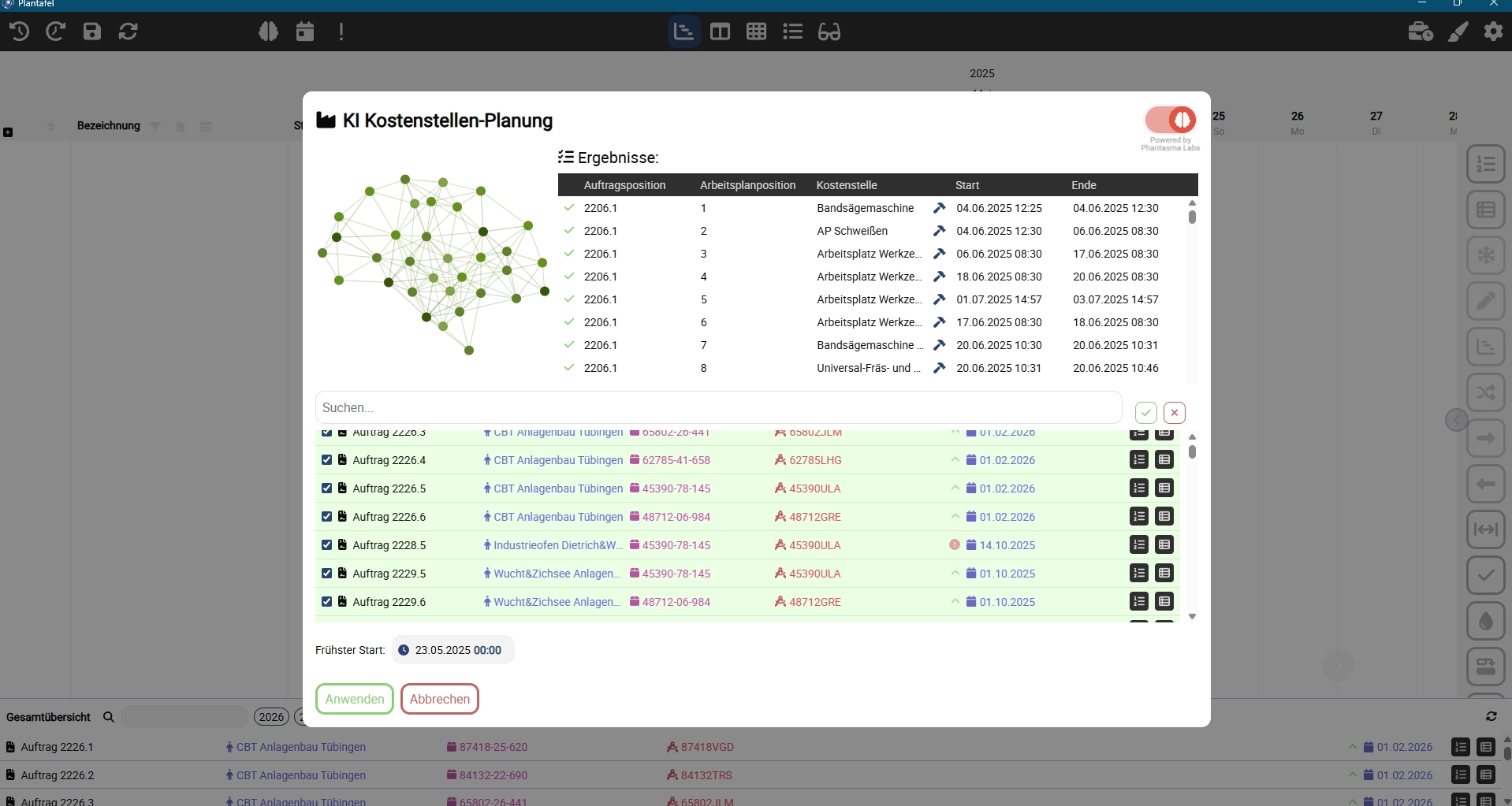Click the exclamation mark warning icon
Viewport: 1512px width, 806px height.
(341, 32)
